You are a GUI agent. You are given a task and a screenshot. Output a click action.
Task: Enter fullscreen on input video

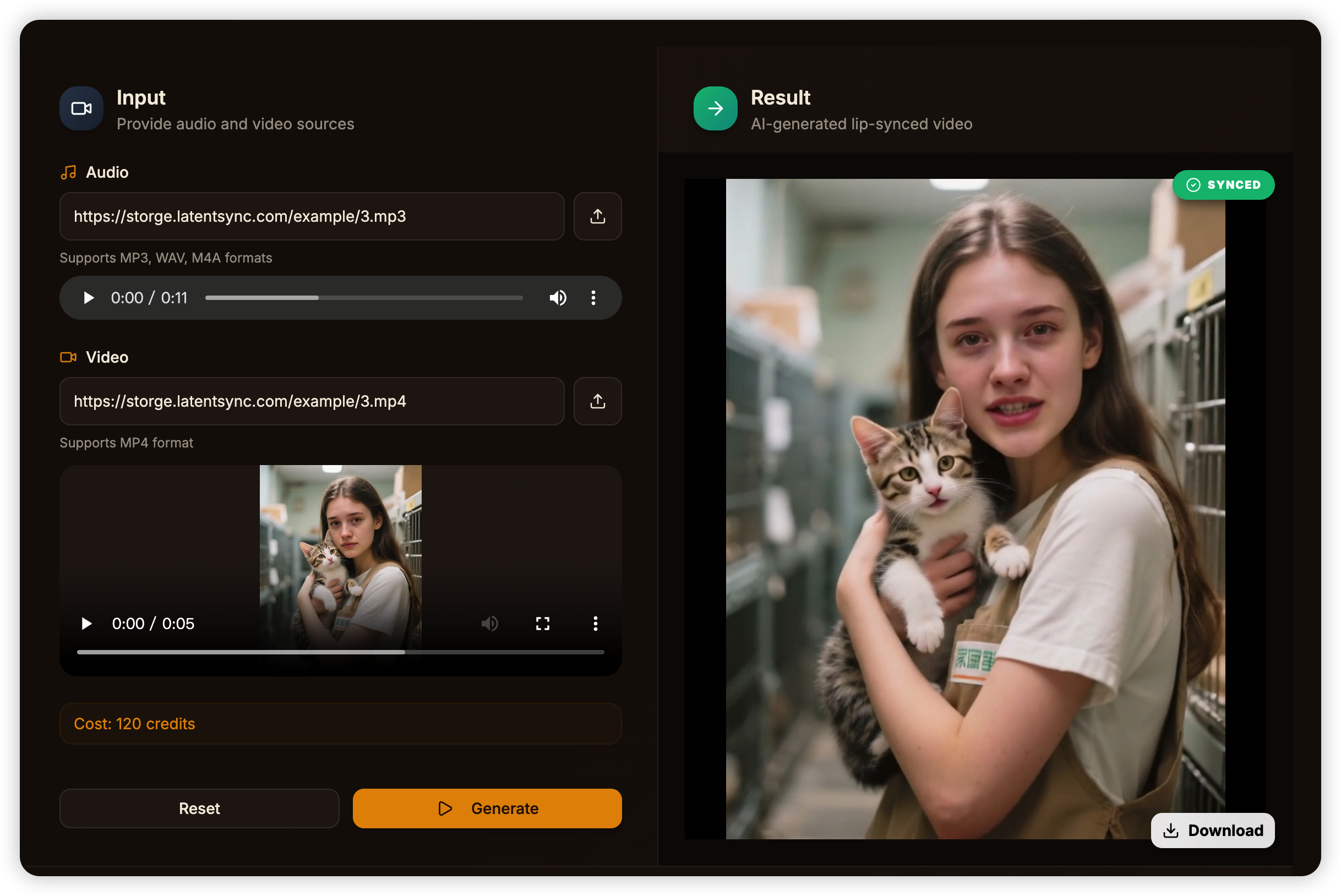click(542, 623)
